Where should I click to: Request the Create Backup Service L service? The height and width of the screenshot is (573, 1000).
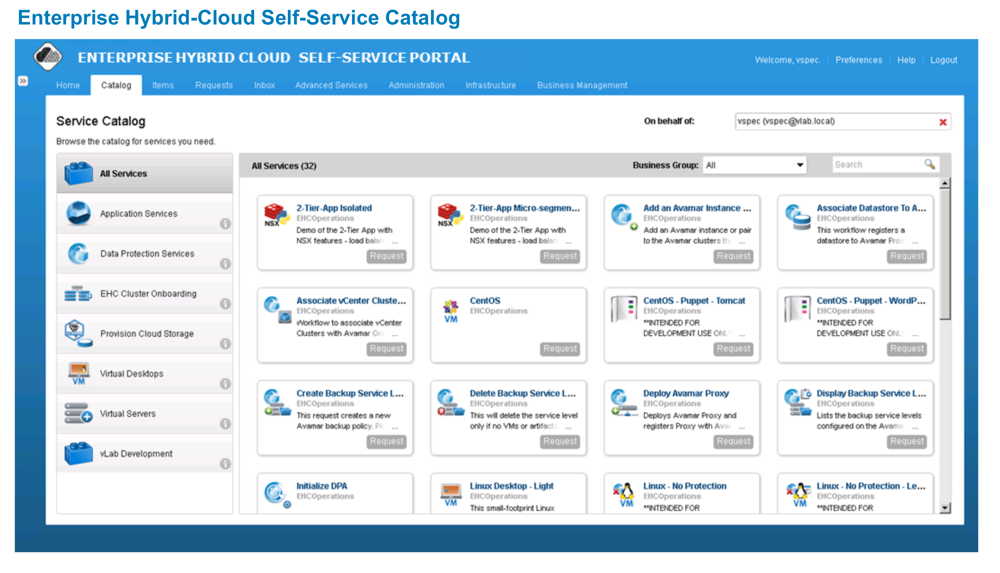[386, 441]
